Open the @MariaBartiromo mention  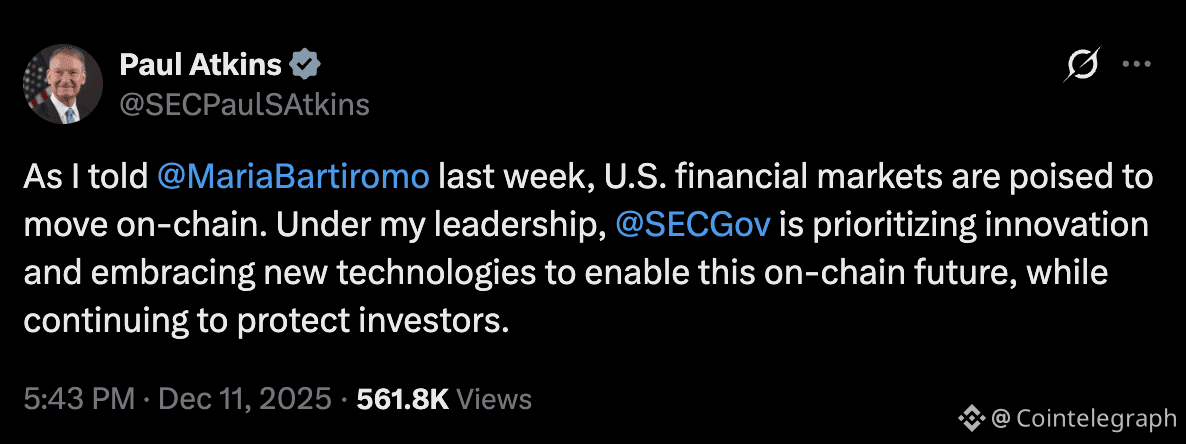294,176
